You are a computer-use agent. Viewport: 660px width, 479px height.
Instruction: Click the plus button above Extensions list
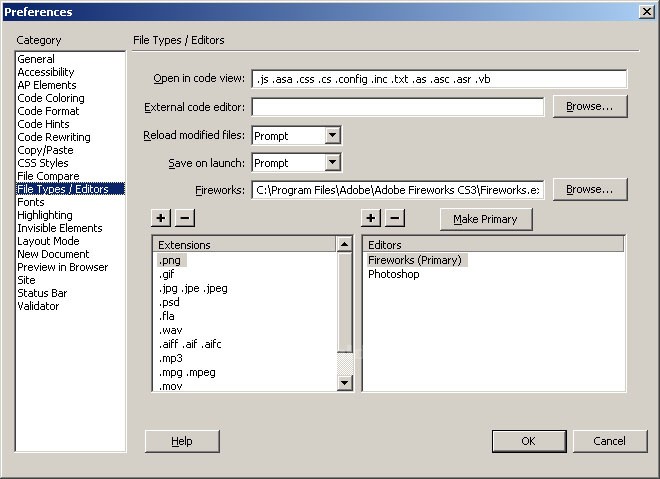point(162,218)
